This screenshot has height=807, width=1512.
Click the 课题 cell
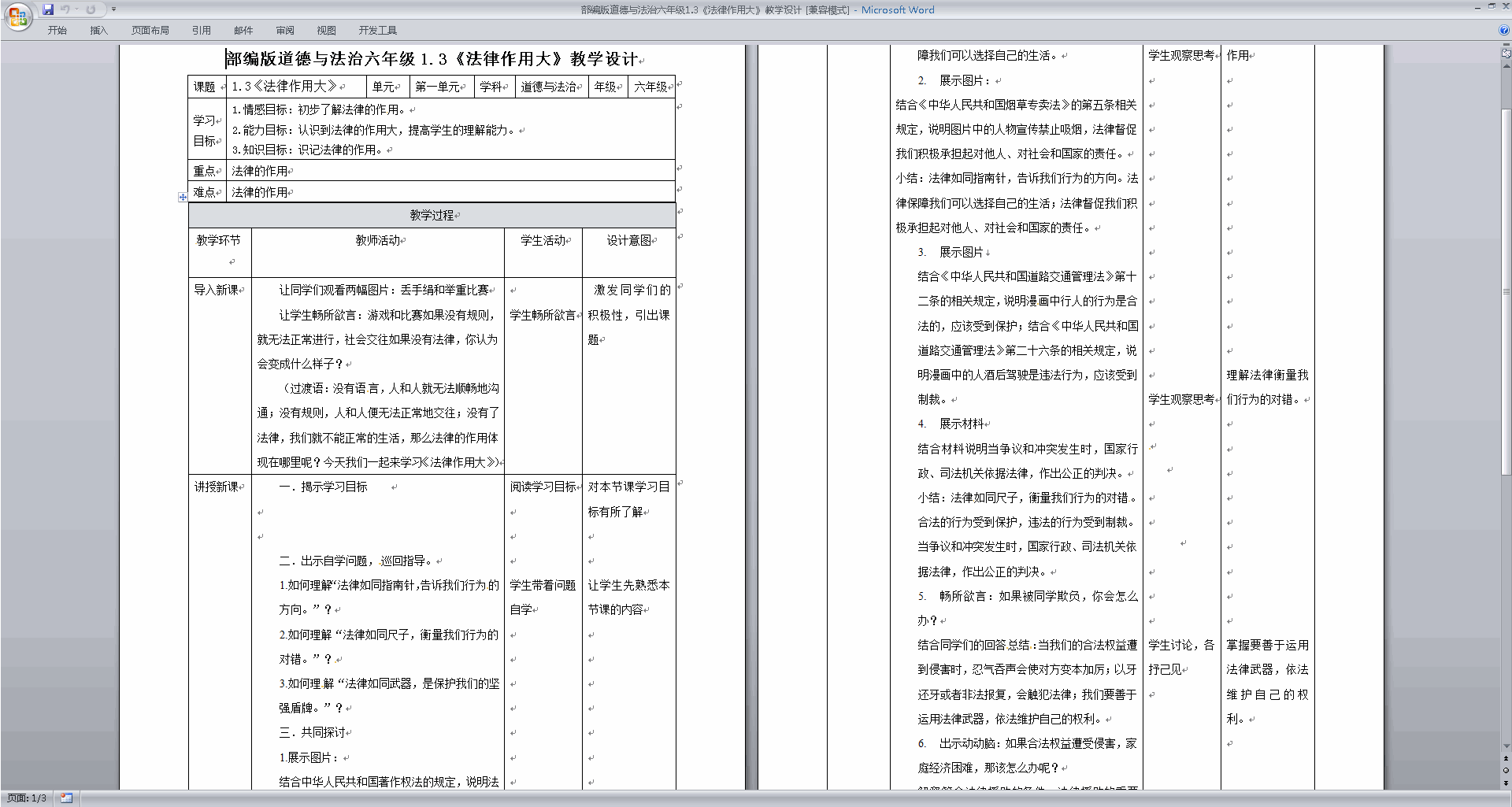pos(207,87)
